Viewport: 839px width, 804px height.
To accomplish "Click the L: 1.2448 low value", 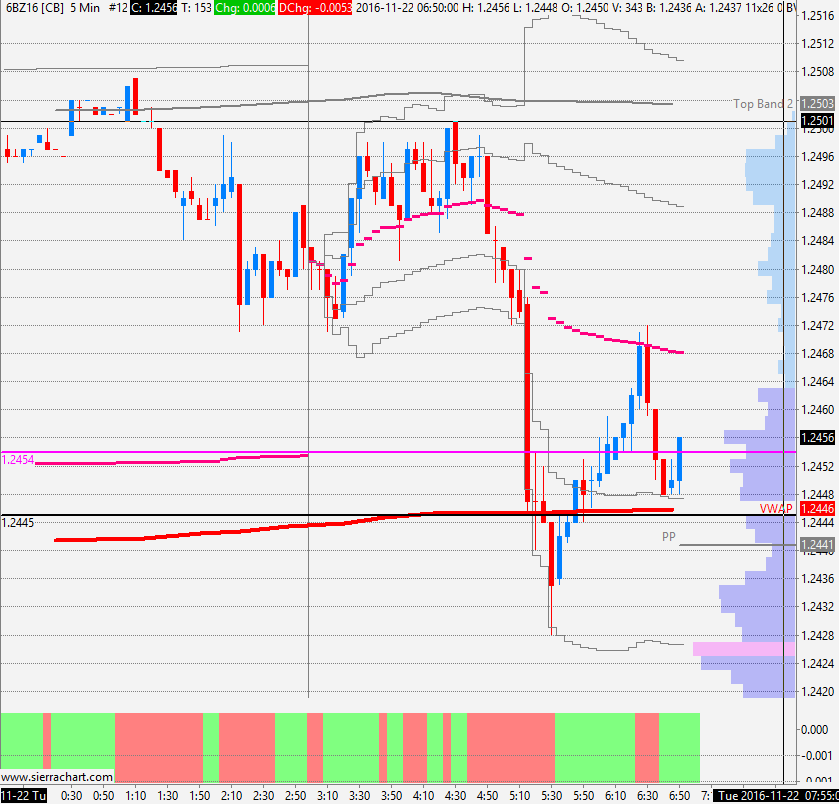I will pos(536,7).
